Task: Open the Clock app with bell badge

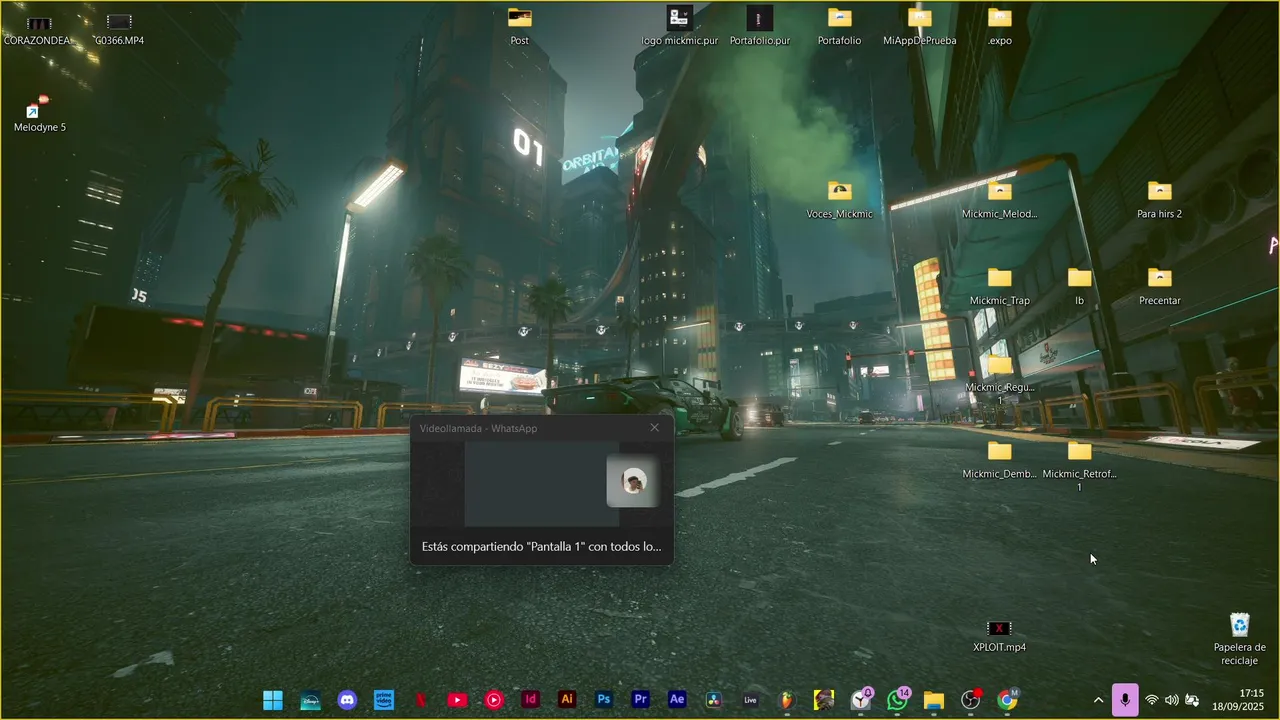Action: 861,699
